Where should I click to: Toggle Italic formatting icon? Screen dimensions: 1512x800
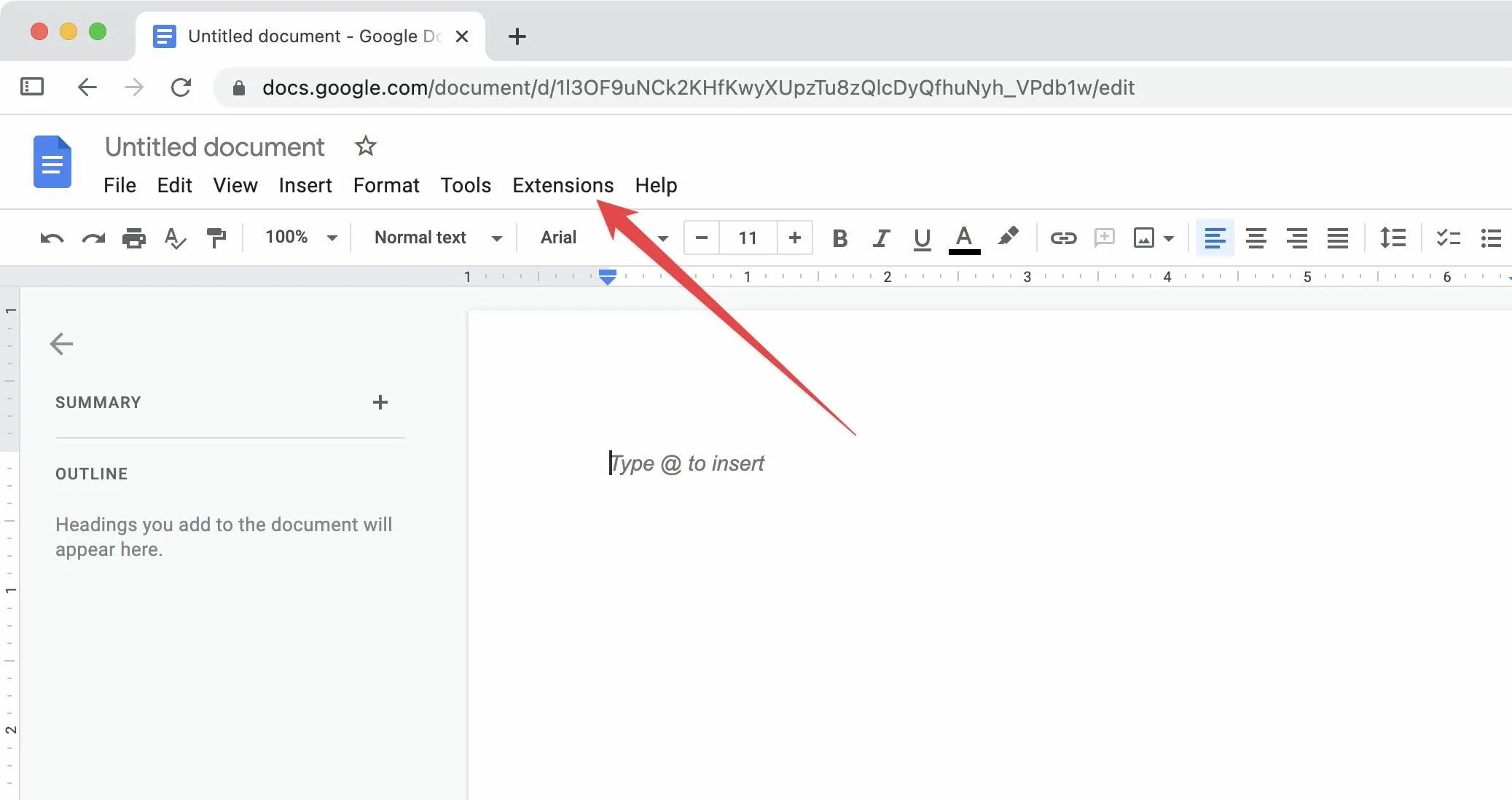[x=881, y=238]
